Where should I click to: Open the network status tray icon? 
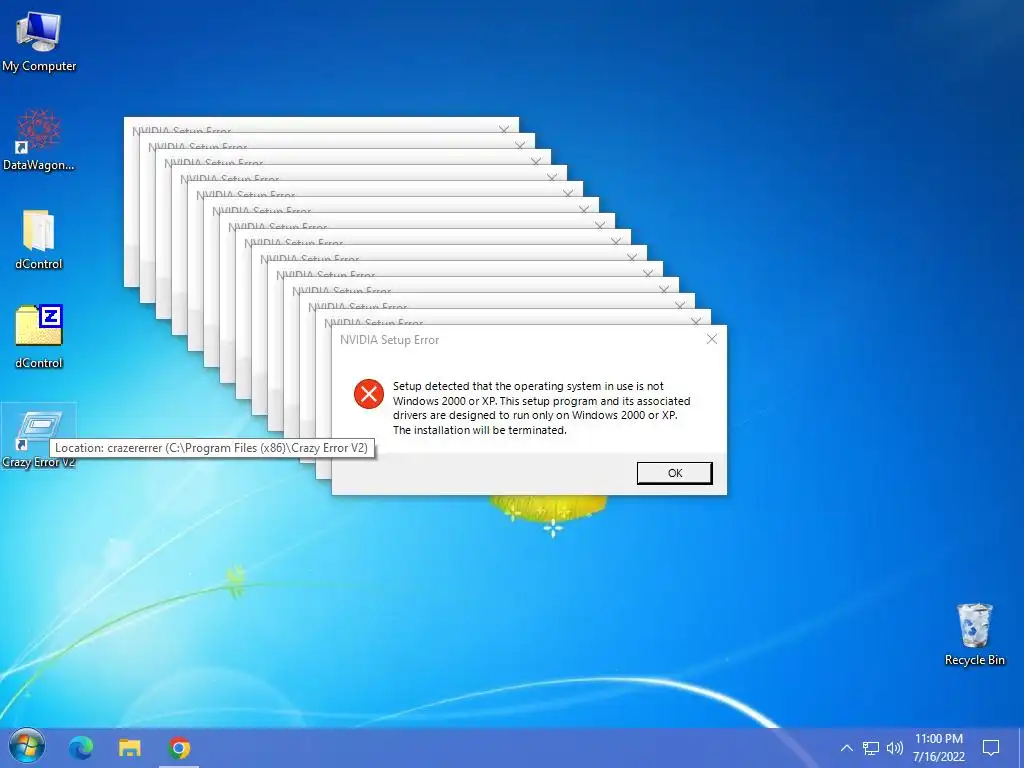(x=871, y=748)
